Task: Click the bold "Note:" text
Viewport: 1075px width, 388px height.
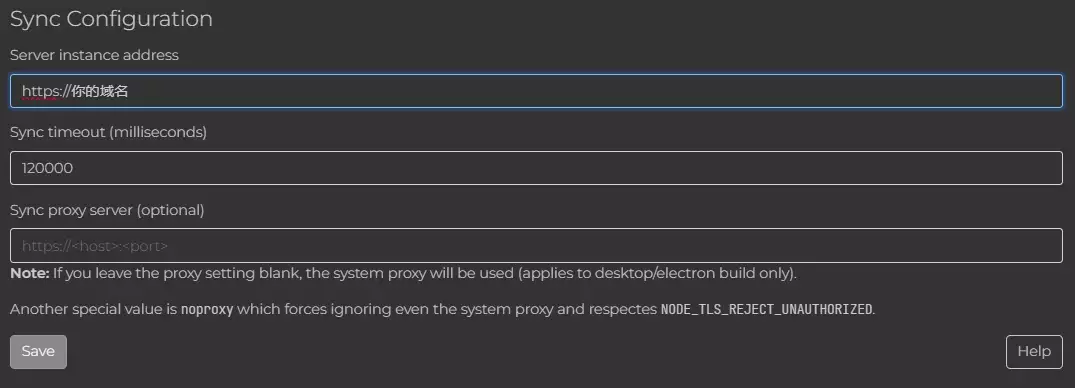Action: pos(29,274)
